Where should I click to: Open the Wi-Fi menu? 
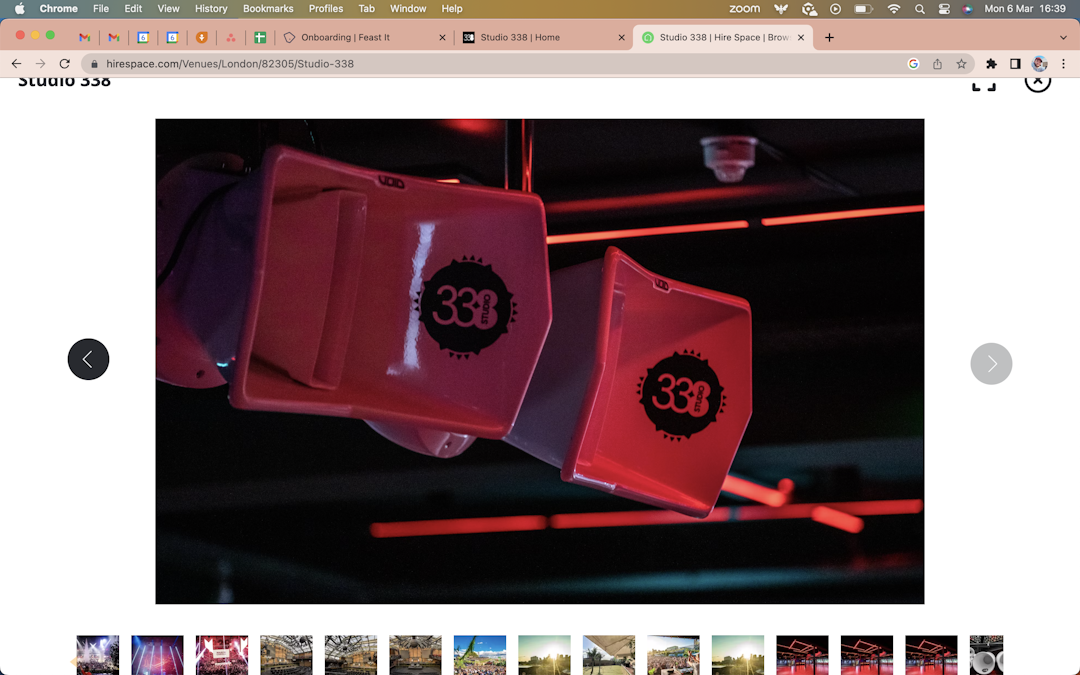tap(893, 8)
